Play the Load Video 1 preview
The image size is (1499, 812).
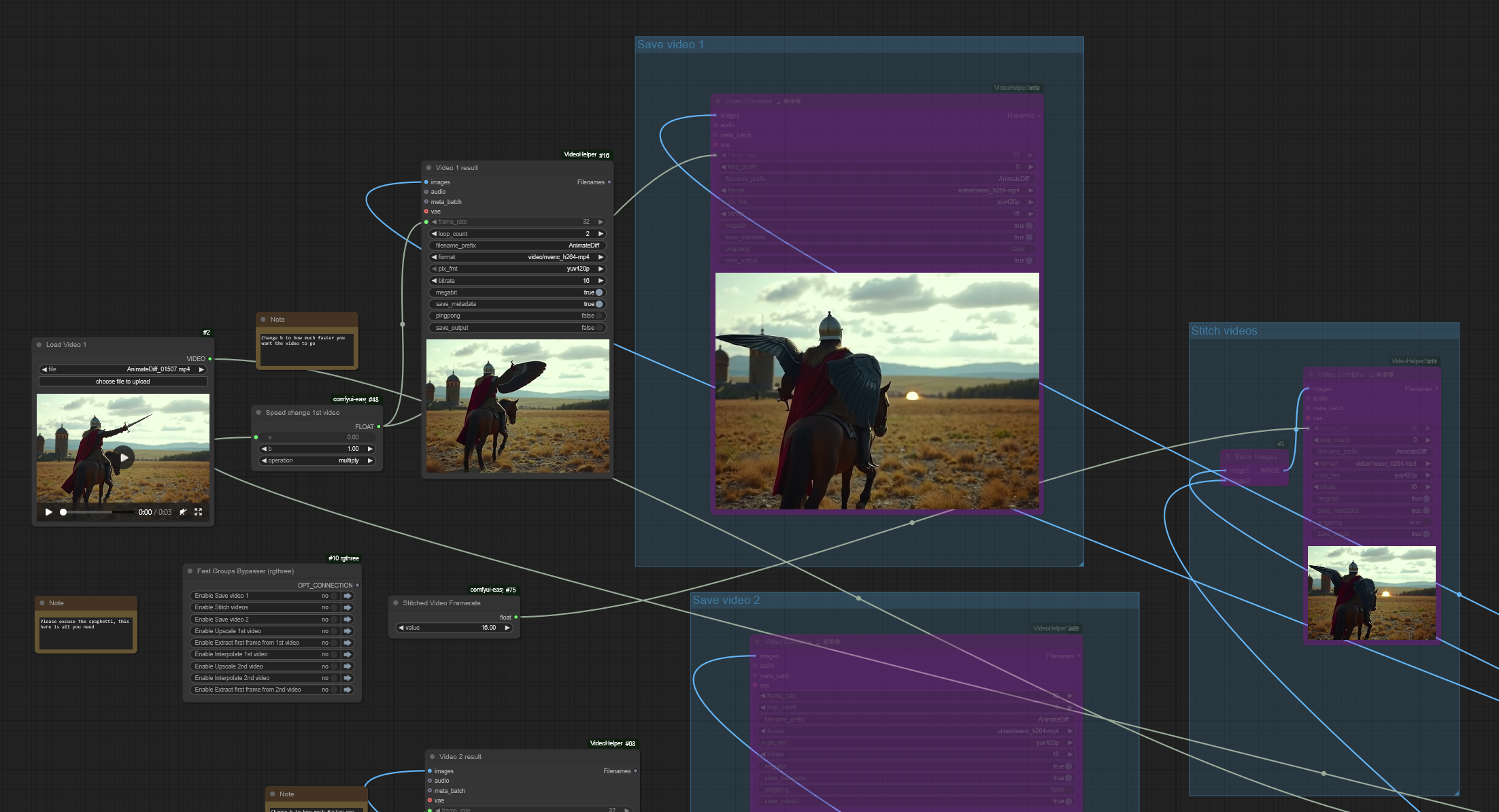[x=48, y=512]
